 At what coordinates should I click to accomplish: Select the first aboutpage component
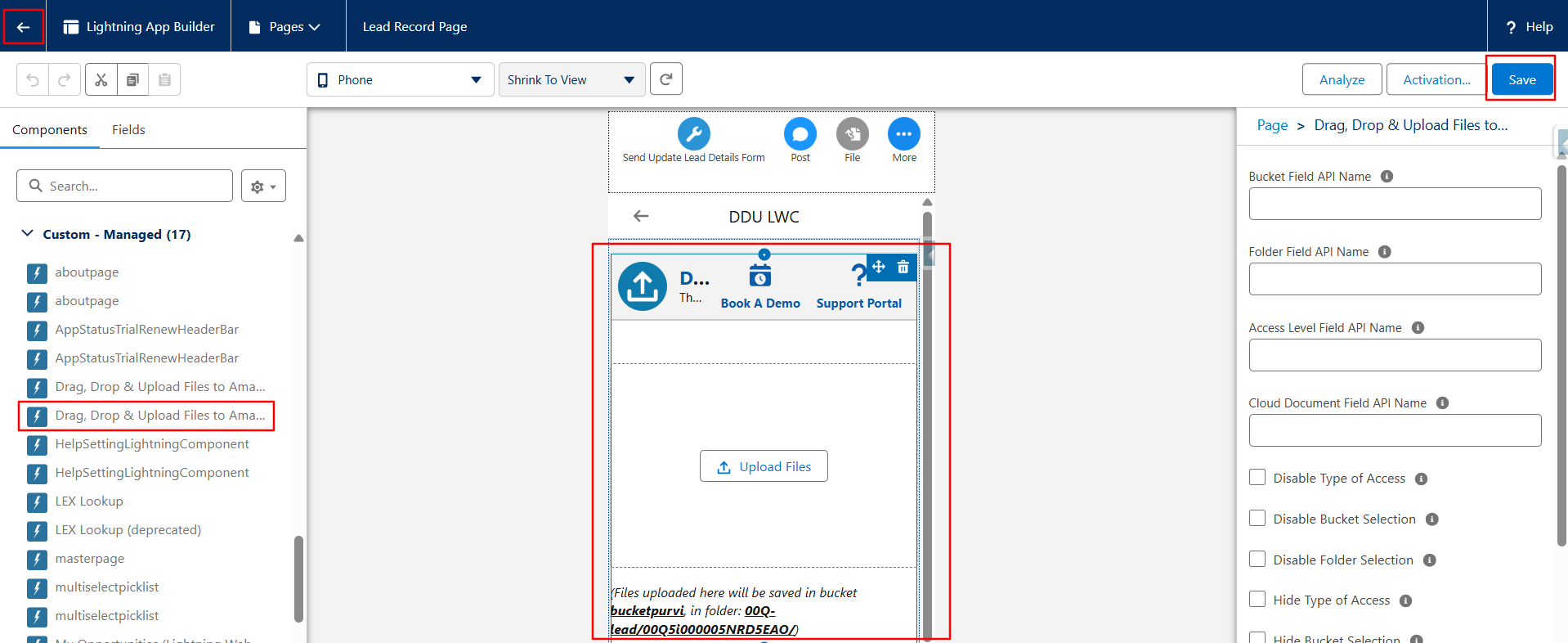pyautogui.click(x=87, y=272)
